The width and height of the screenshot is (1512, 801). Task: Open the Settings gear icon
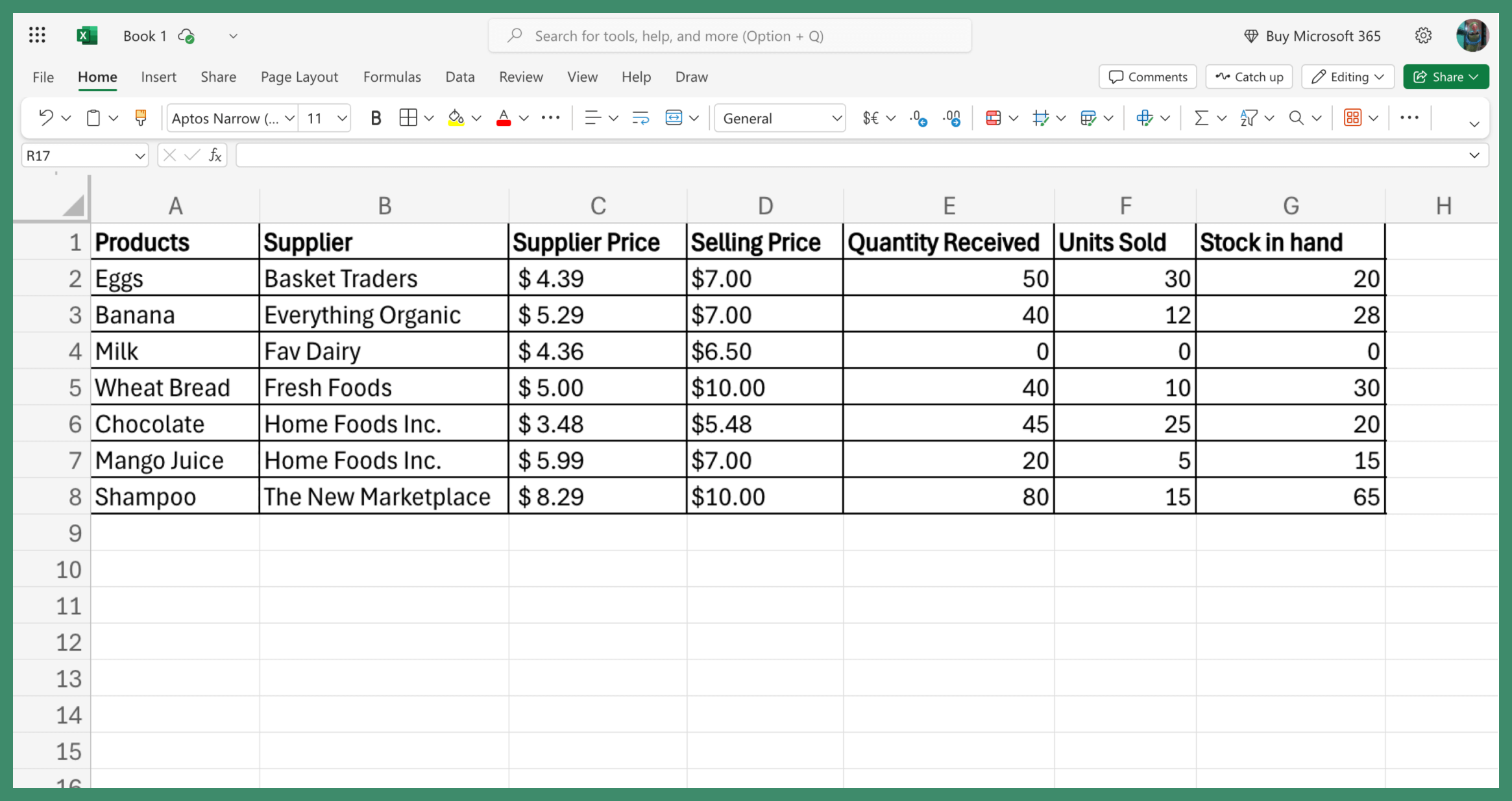pos(1423,36)
